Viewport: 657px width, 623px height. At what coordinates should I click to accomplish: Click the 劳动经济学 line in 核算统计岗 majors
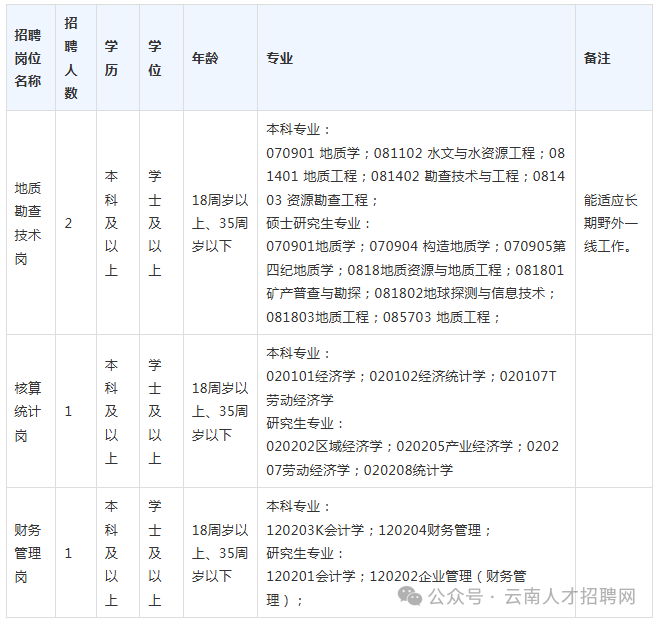pyautogui.click(x=300, y=400)
